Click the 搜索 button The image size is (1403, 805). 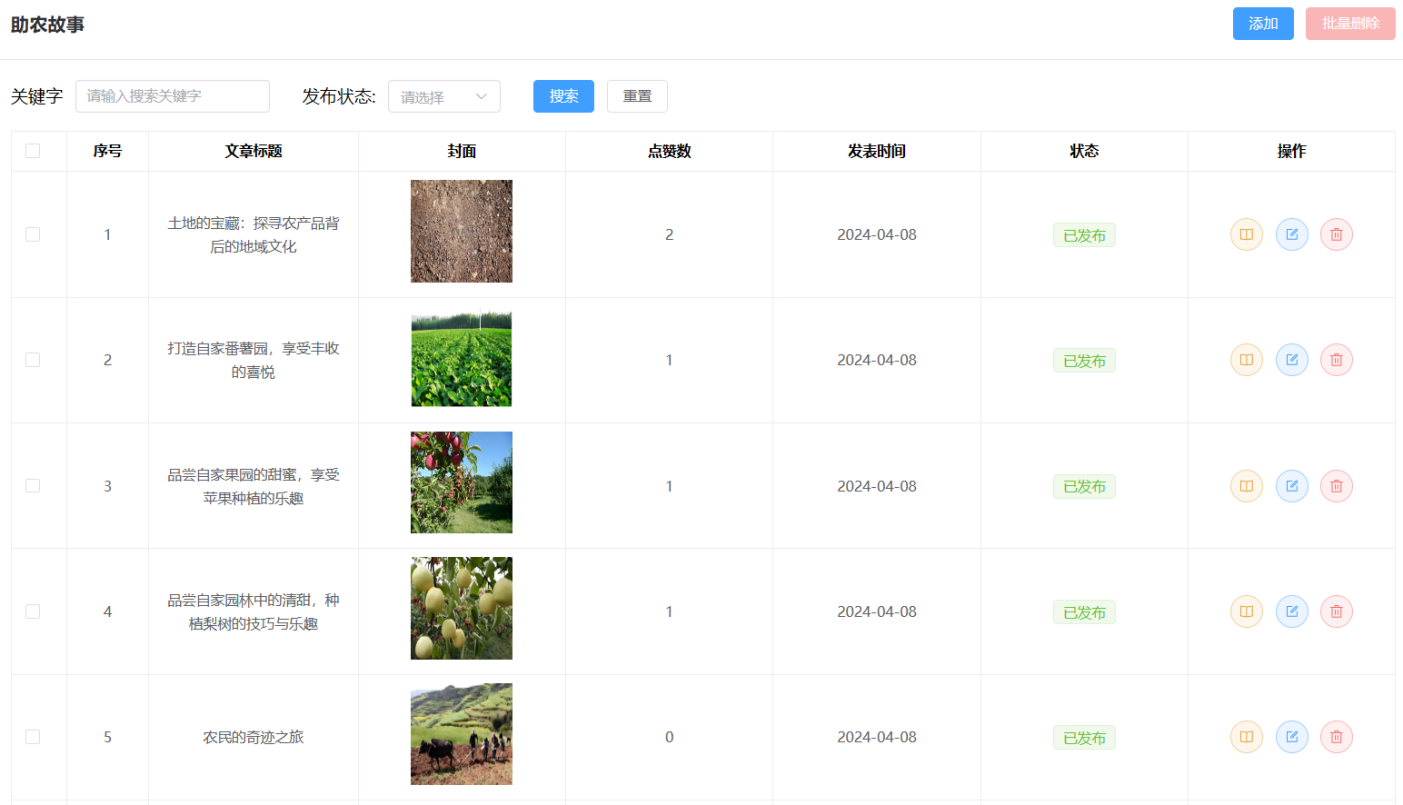point(564,96)
